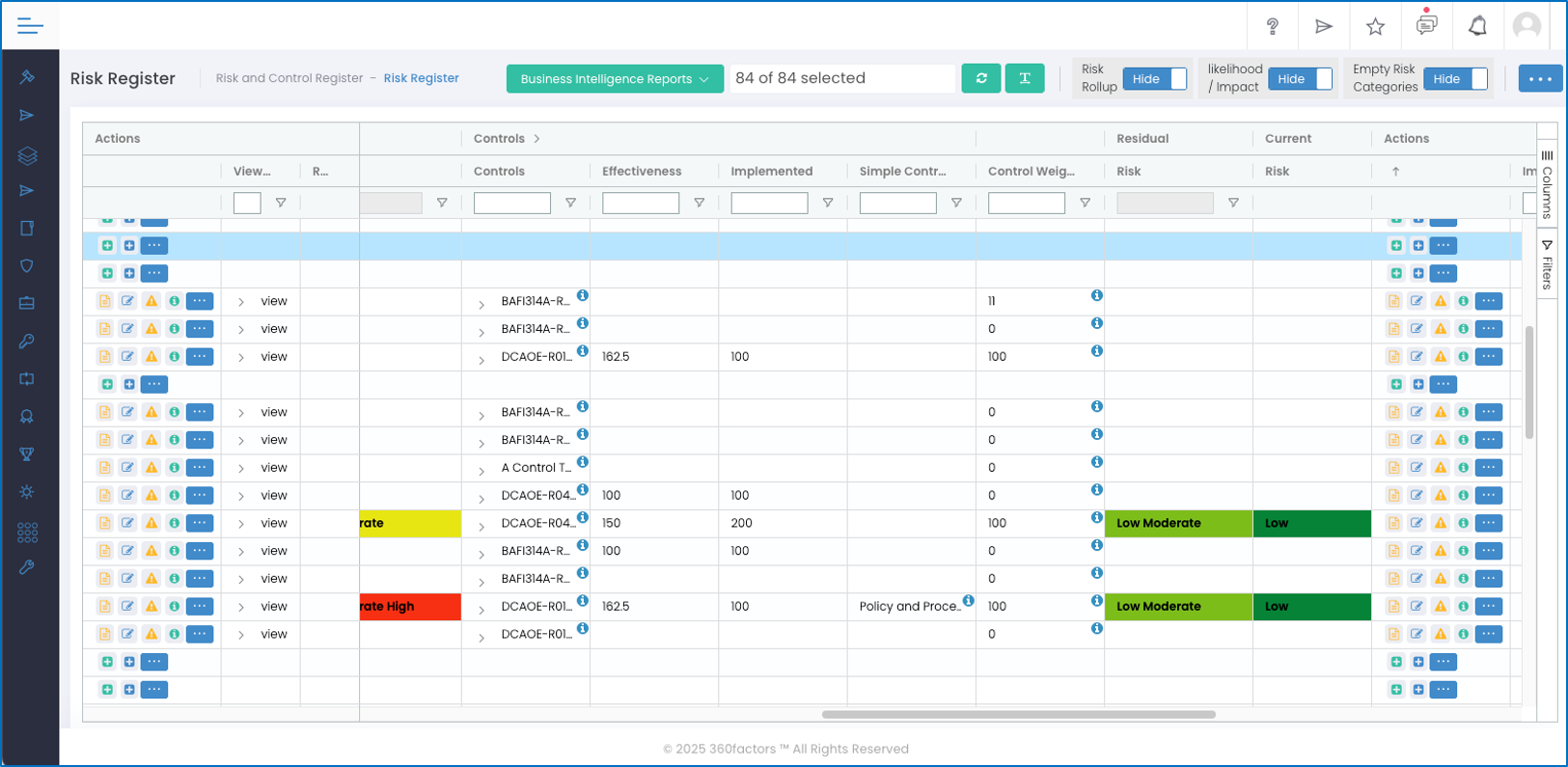Image resolution: width=1568 pixels, height=767 pixels.
Task: Click the briefcase icon in sidebar
Action: coord(27,303)
